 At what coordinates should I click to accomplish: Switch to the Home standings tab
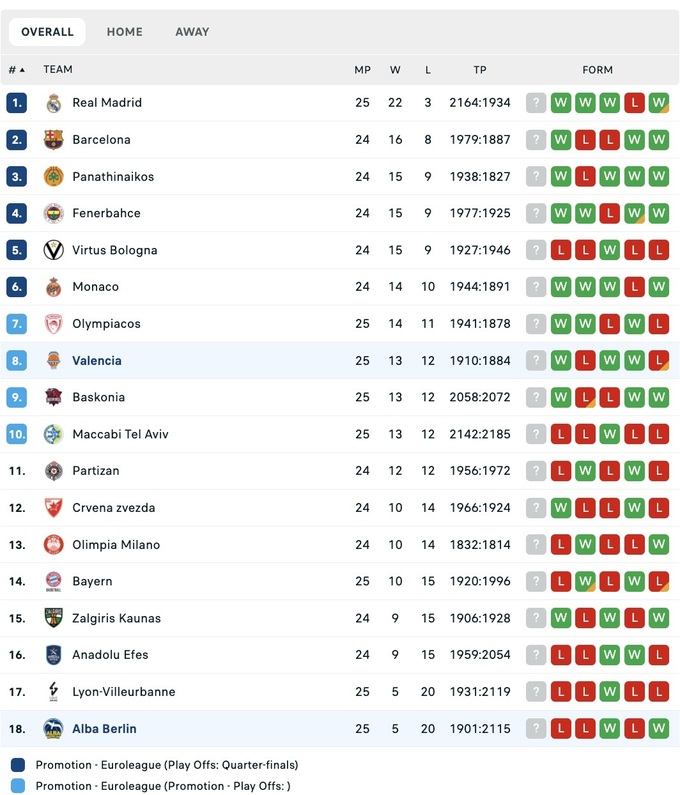pyautogui.click(x=125, y=32)
